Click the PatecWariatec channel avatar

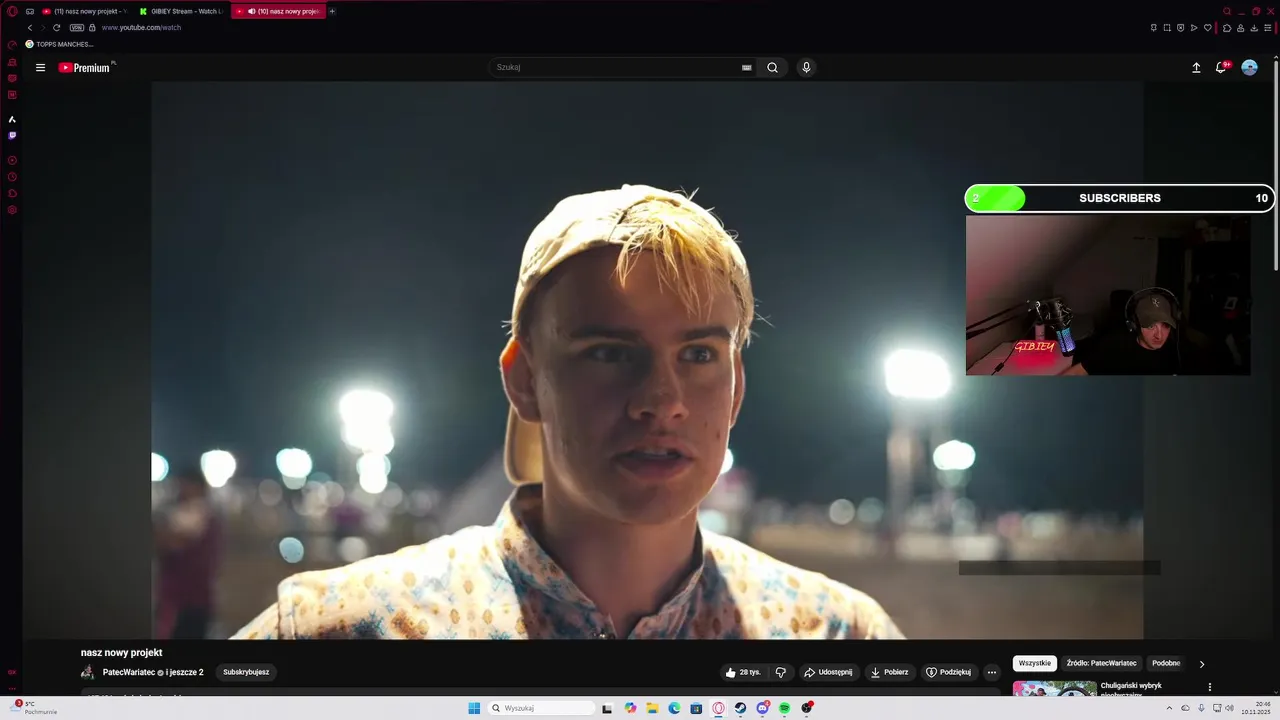88,672
